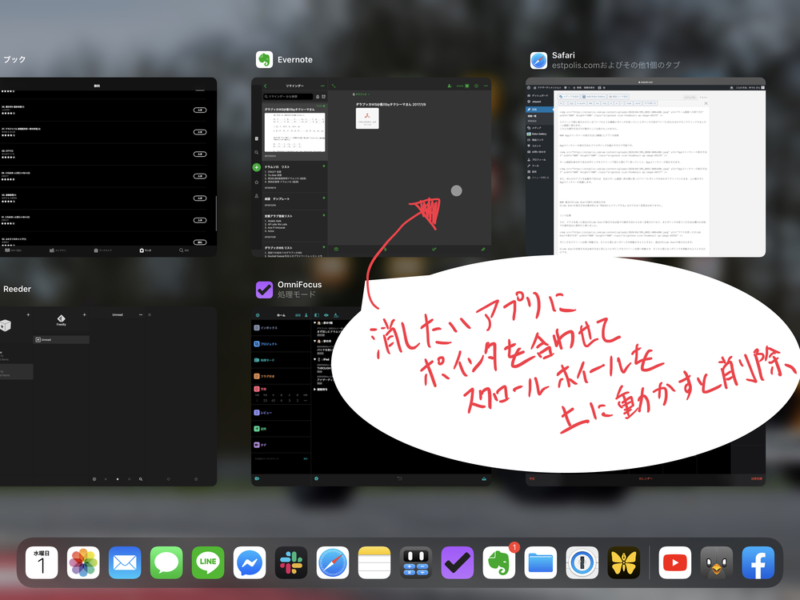Launch Facebook from the dock
Screen dimensions: 800x600
point(758,563)
